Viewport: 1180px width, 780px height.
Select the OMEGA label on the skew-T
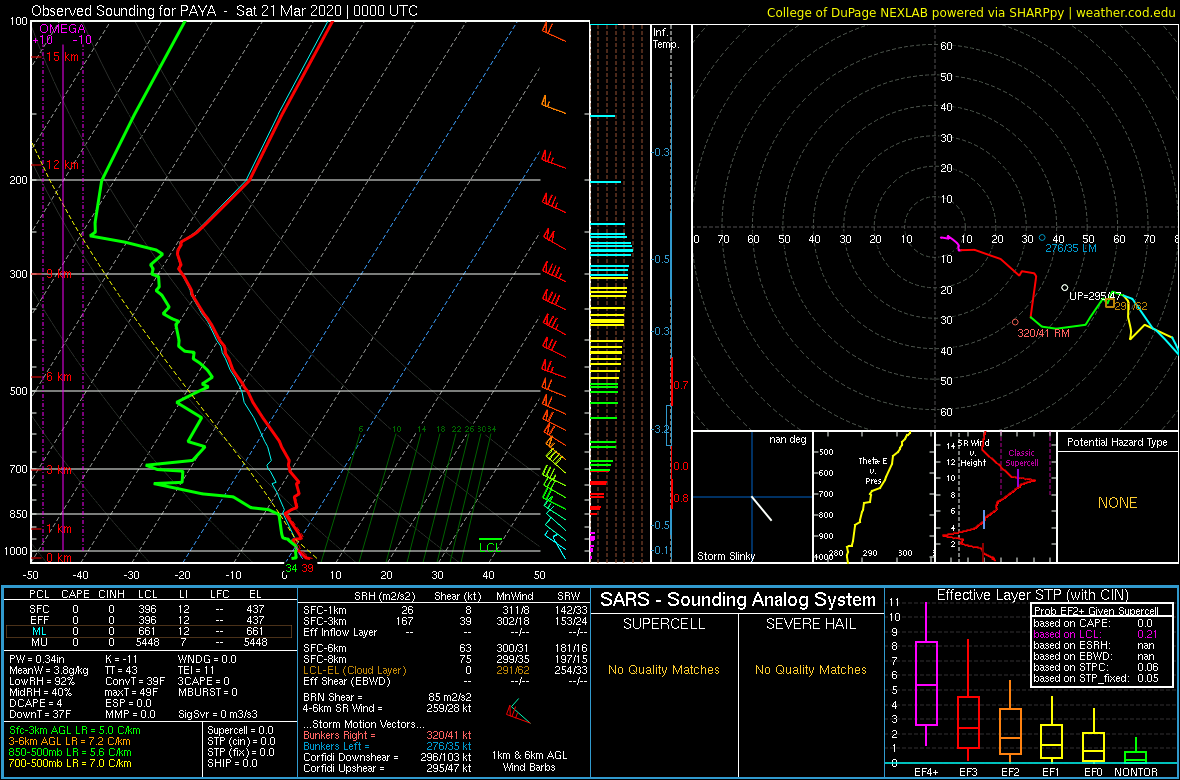[x=62, y=29]
